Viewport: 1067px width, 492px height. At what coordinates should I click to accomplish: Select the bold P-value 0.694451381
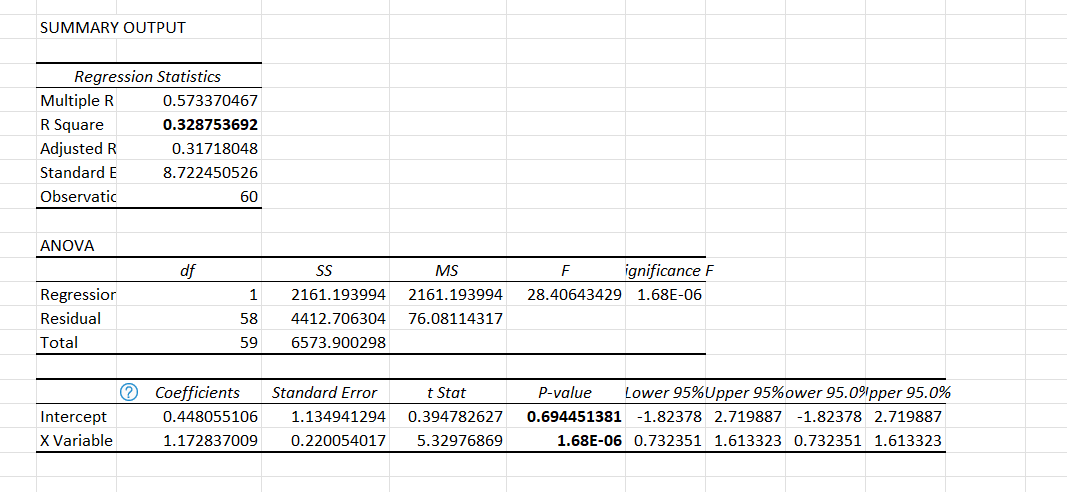pyautogui.click(x=574, y=416)
